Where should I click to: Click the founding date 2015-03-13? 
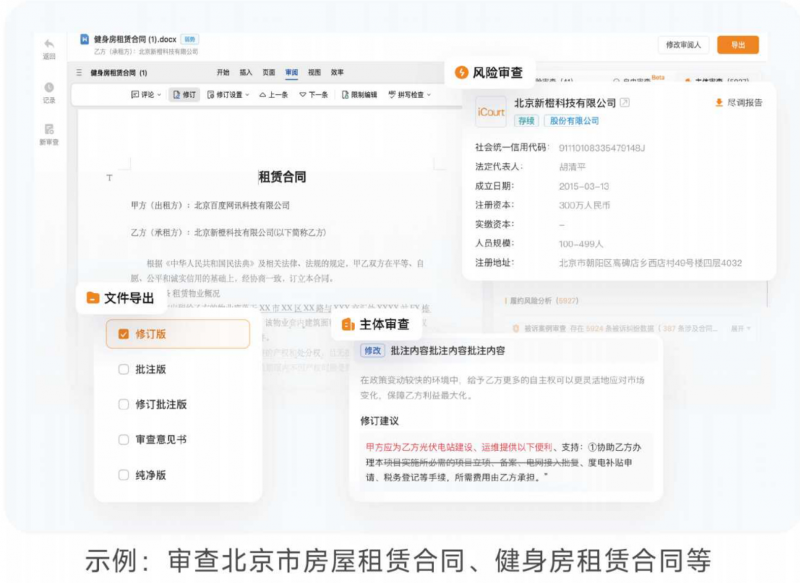coord(584,186)
